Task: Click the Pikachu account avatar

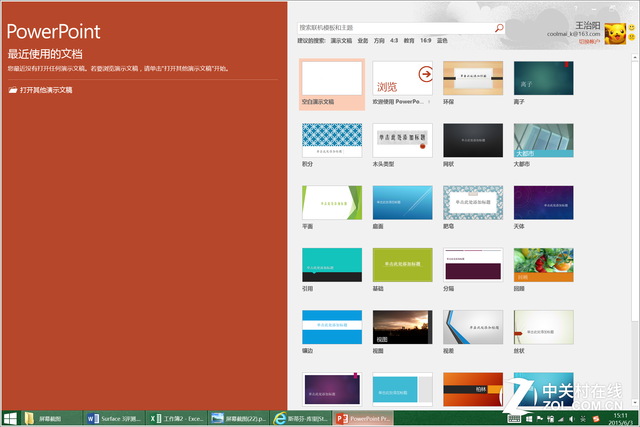Action: (615, 33)
